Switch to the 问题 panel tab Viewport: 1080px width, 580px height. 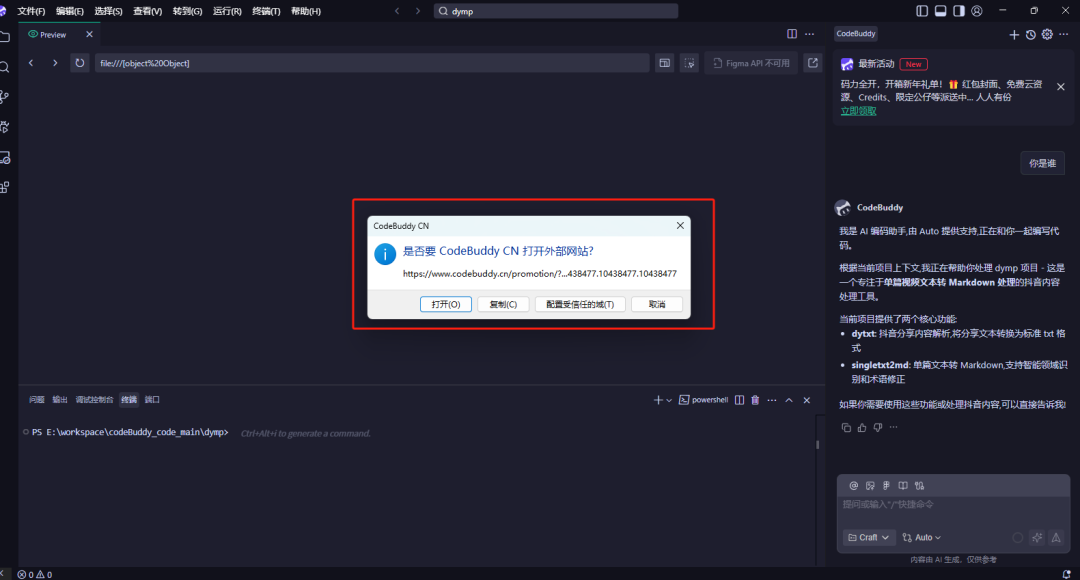click(x=37, y=400)
